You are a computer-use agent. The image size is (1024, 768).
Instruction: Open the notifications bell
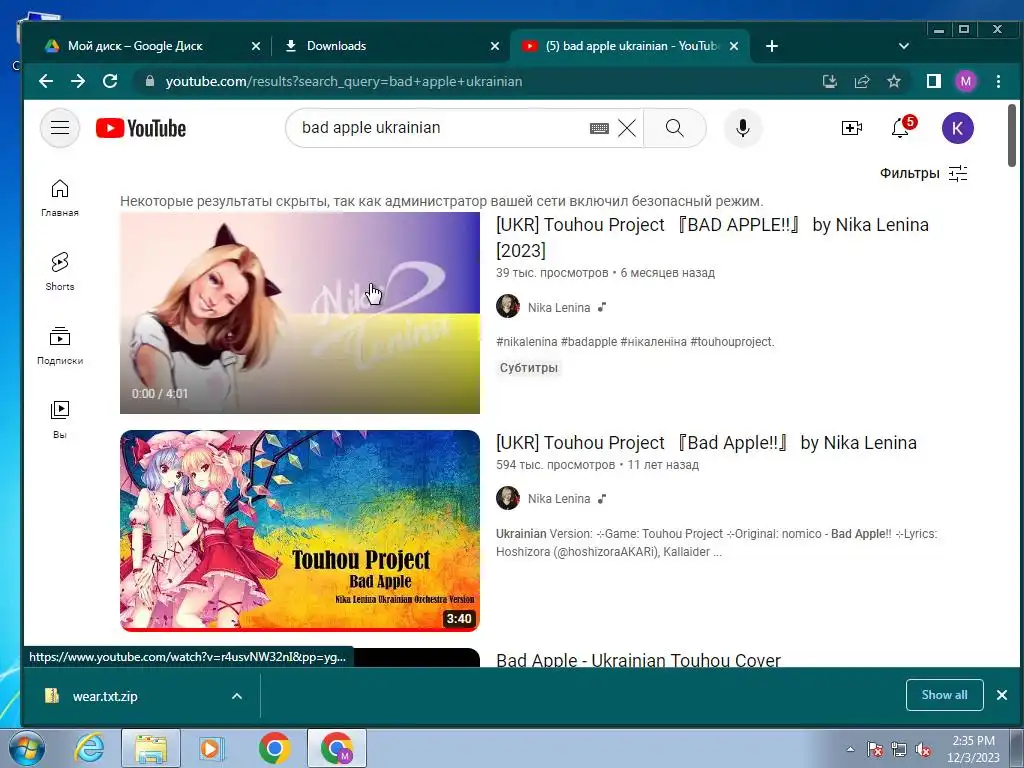[x=901, y=127]
